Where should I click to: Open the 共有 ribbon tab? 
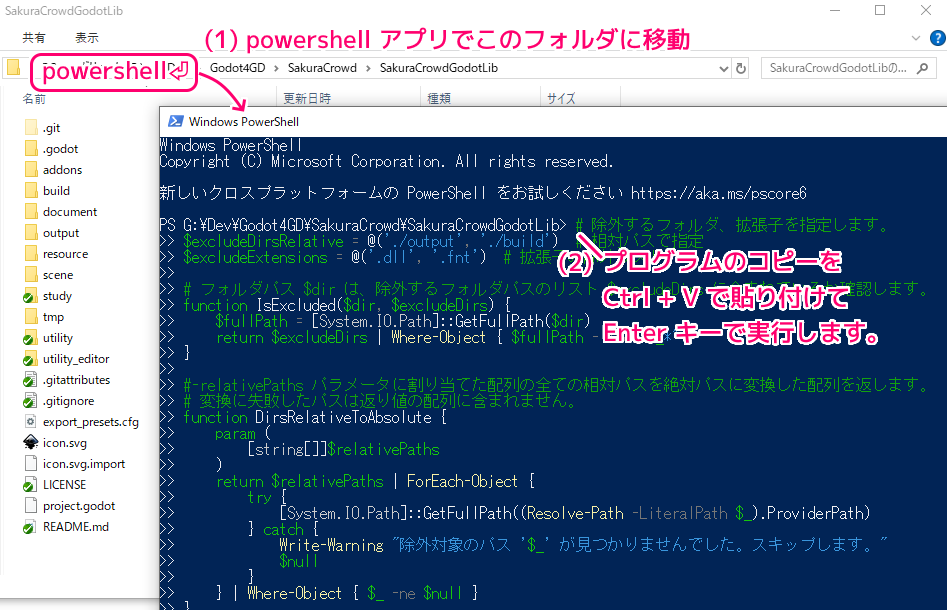click(33, 37)
